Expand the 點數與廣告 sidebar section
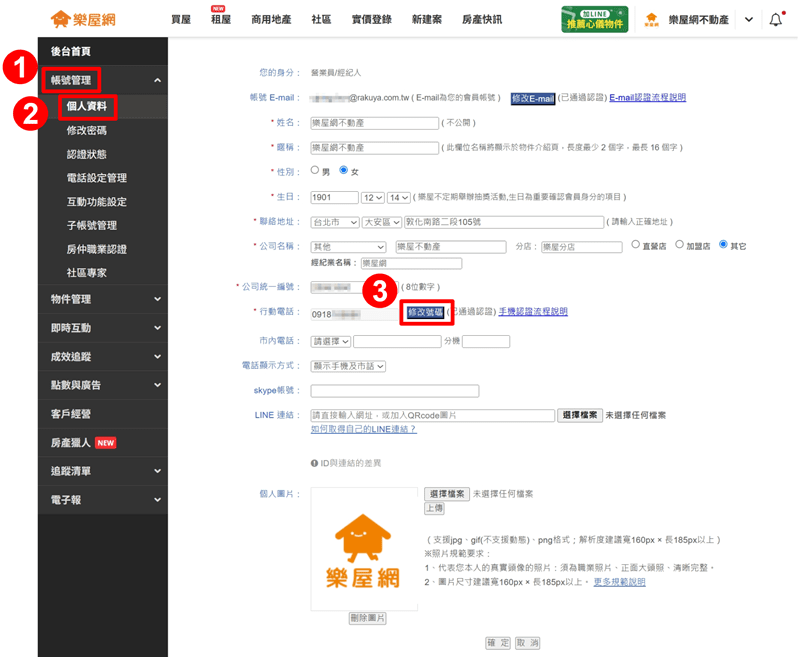800x657 pixels. click(158, 385)
